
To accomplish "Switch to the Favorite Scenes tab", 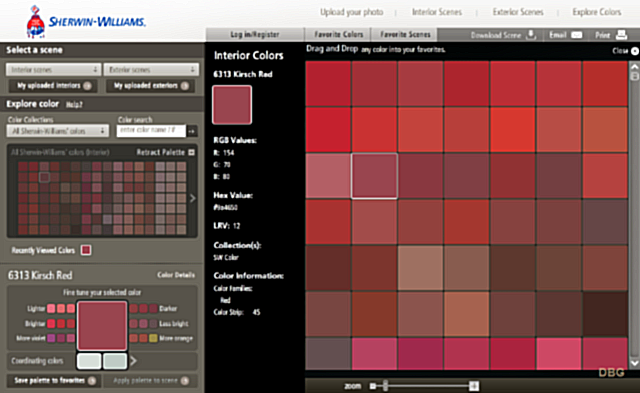I will [405, 34].
